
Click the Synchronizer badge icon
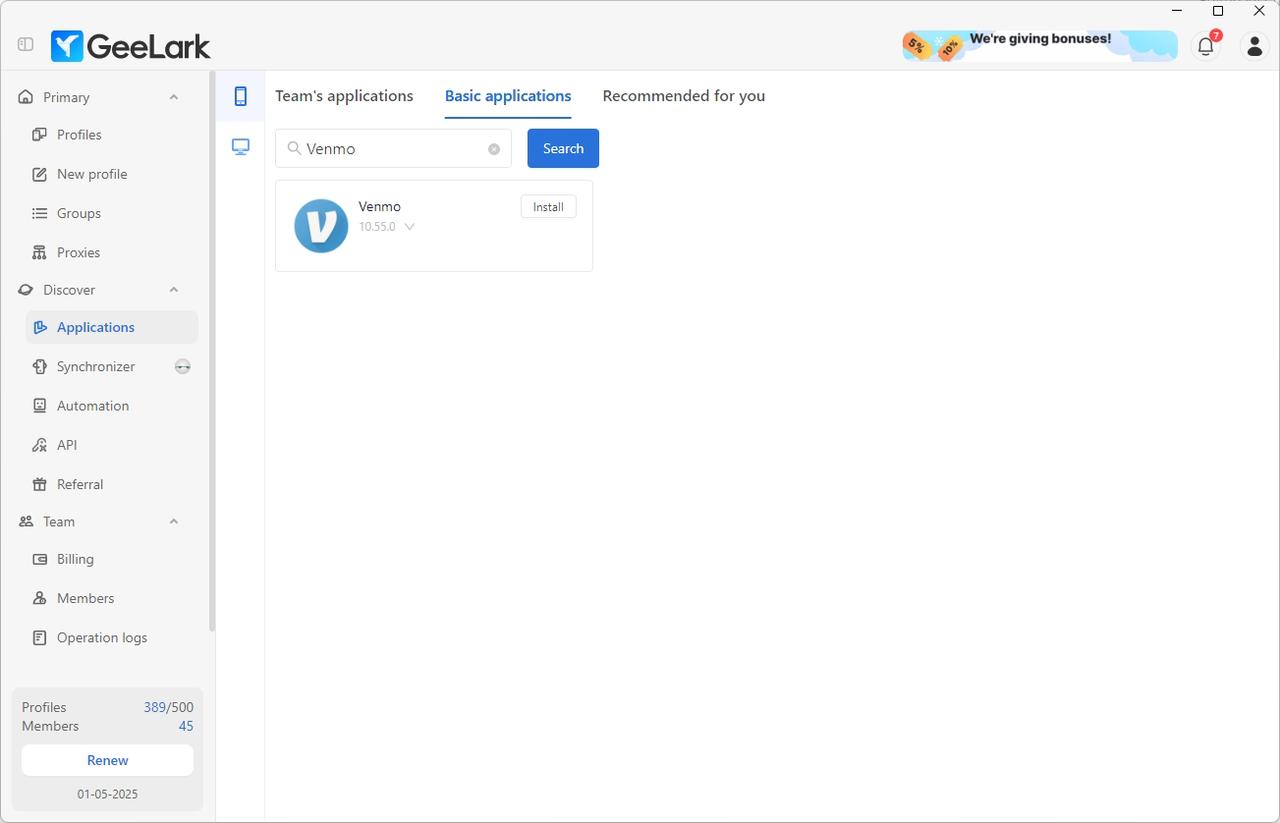(x=182, y=367)
